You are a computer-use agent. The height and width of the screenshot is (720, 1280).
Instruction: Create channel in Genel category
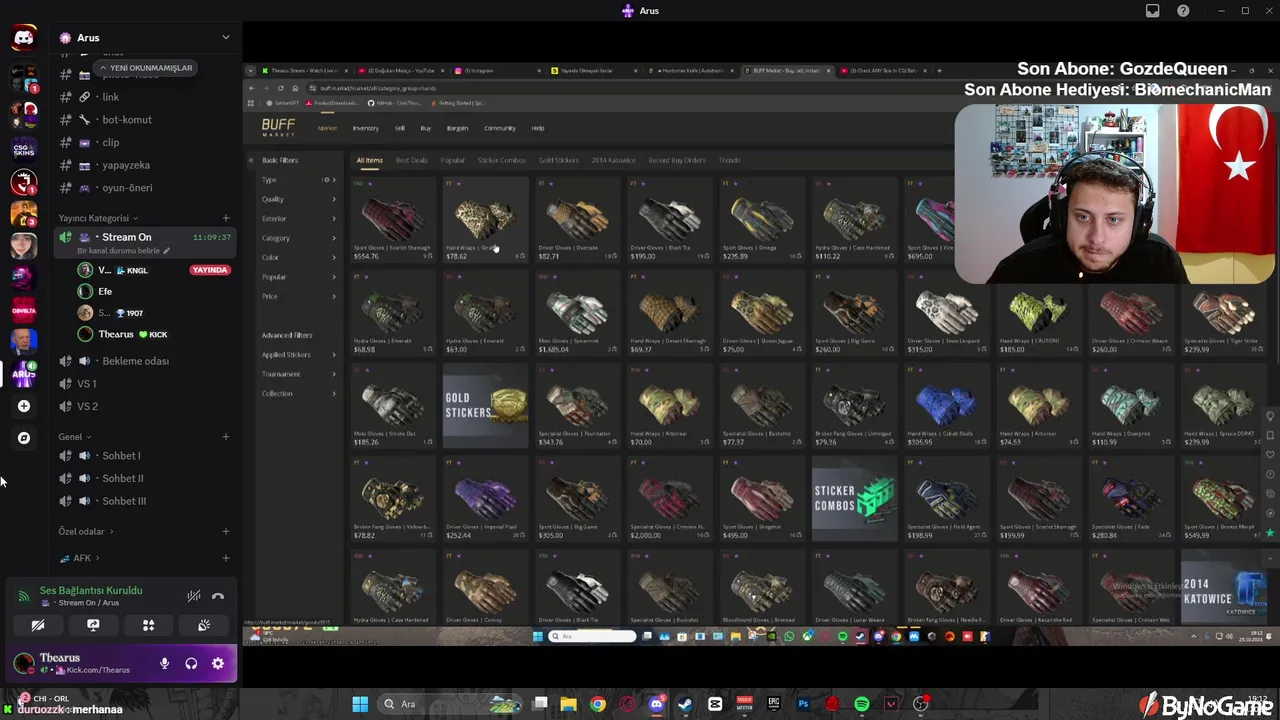pyautogui.click(x=226, y=437)
